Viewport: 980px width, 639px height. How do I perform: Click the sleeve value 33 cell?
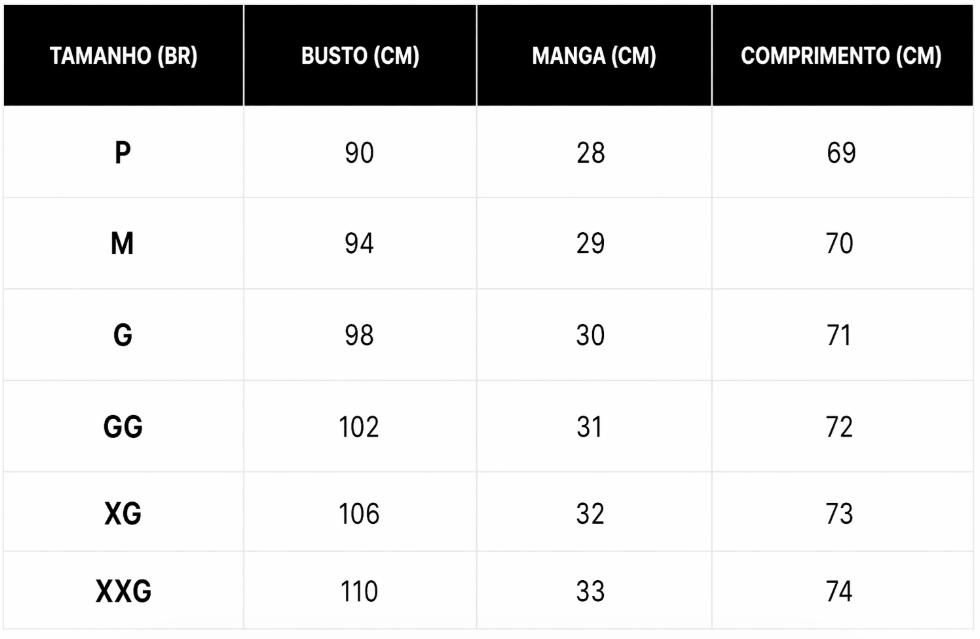point(590,592)
